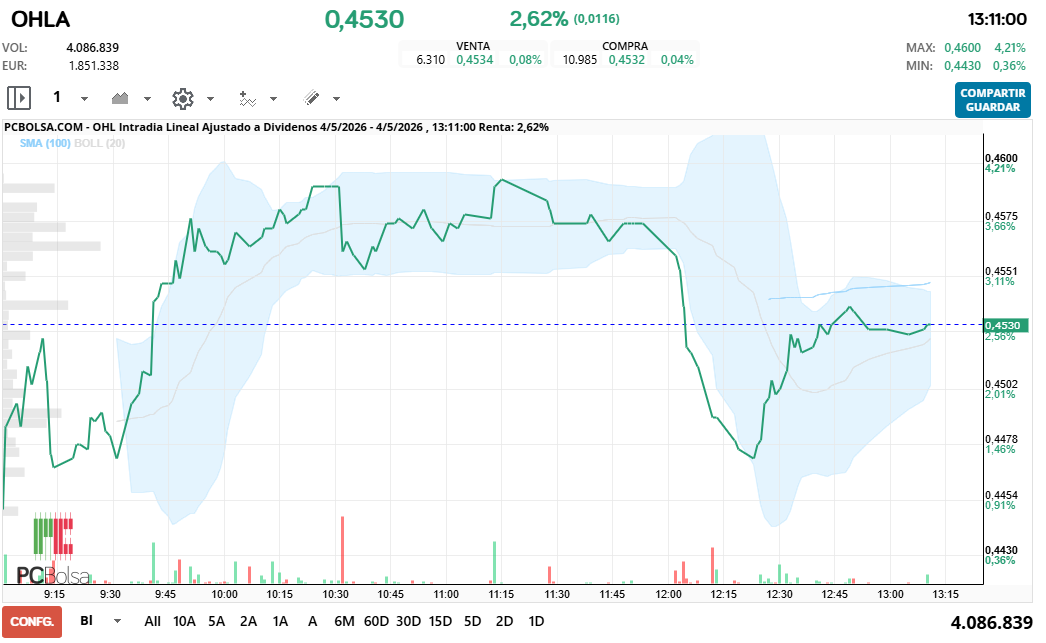Click the MIN value 0,4430

[x=963, y=66]
